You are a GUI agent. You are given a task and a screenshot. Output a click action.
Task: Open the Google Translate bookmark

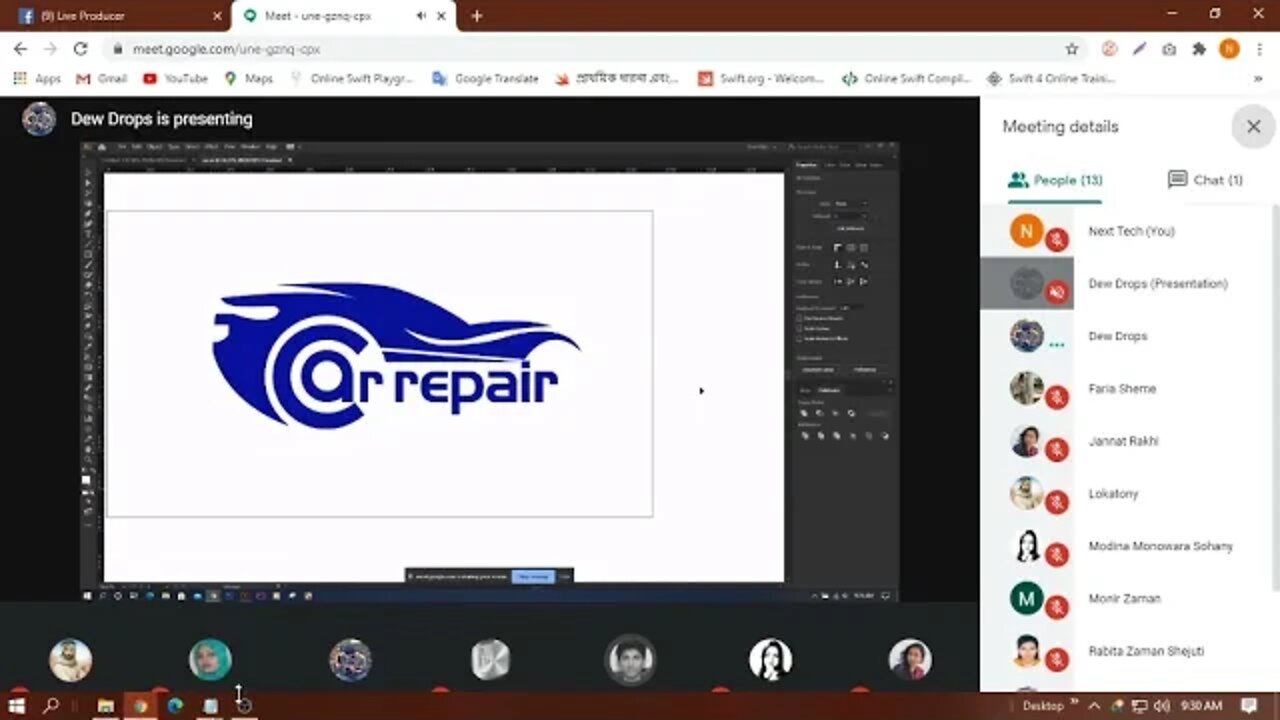point(485,78)
